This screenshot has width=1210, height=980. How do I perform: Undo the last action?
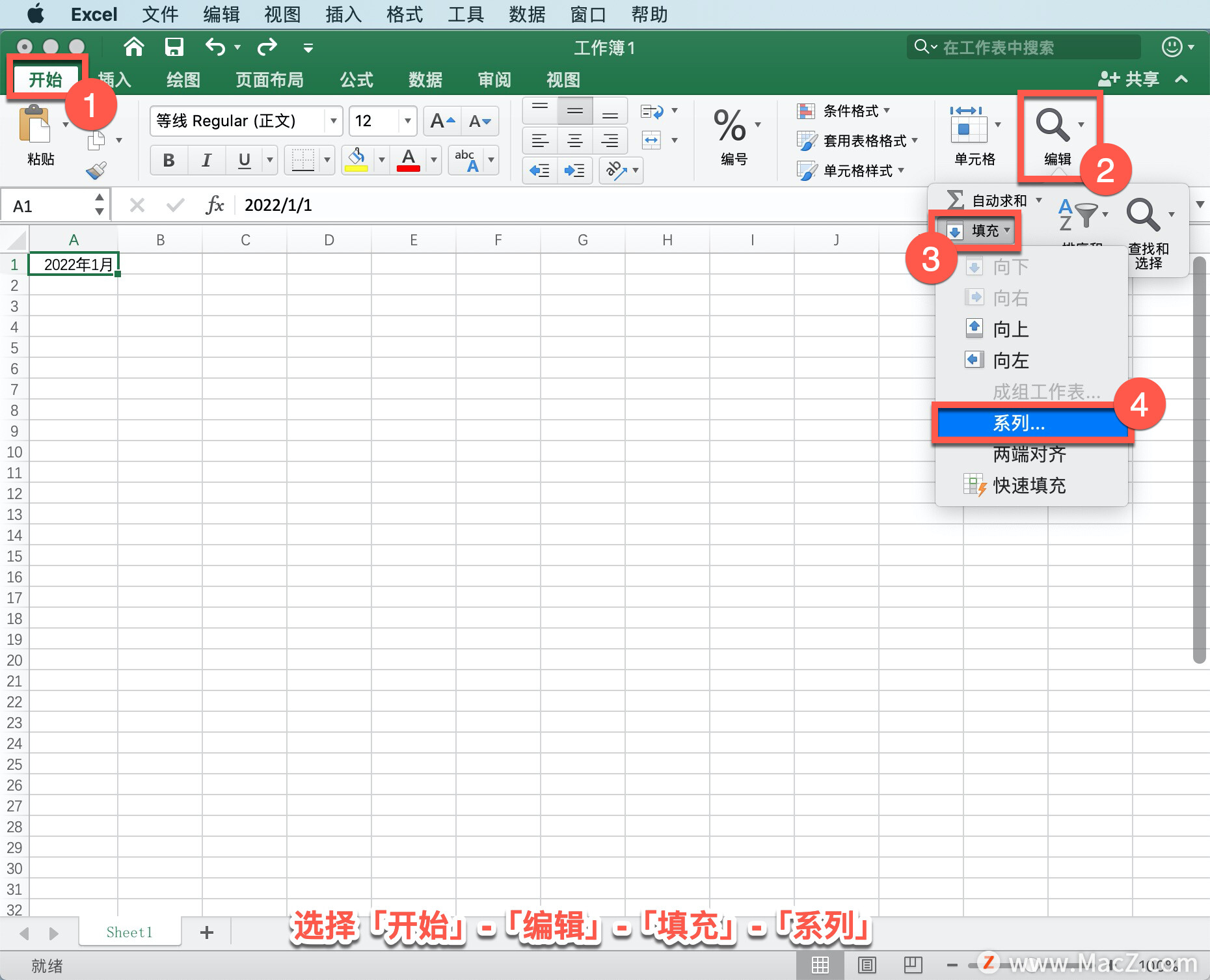tap(215, 47)
